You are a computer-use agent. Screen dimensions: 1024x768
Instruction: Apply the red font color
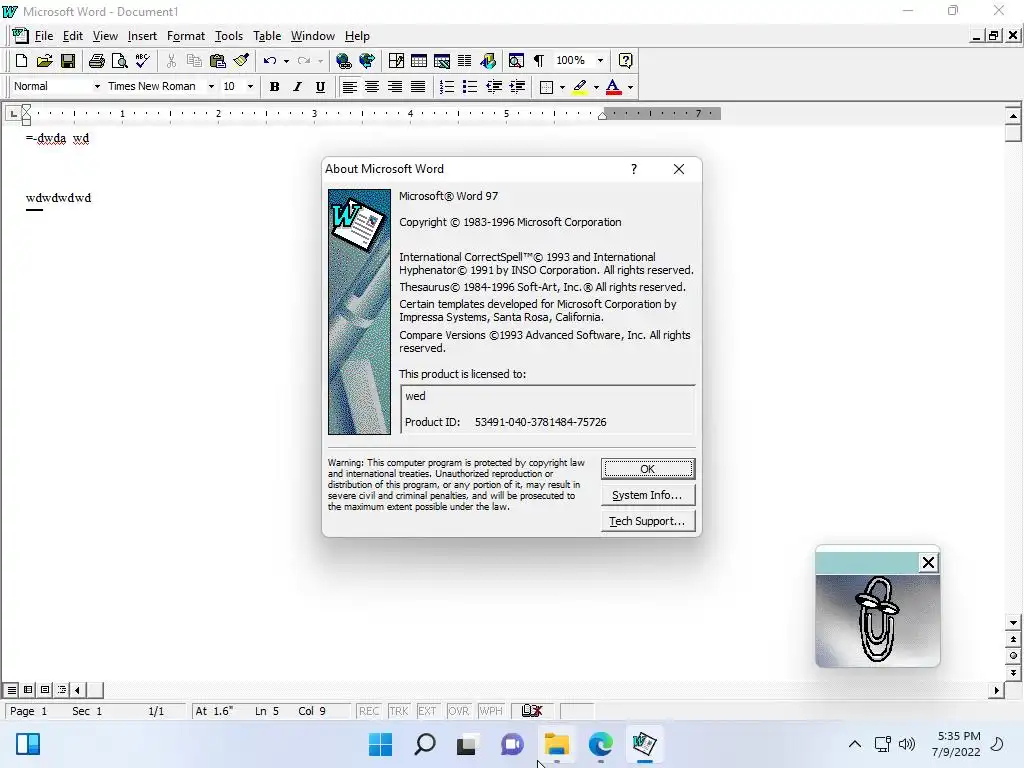pyautogui.click(x=613, y=87)
